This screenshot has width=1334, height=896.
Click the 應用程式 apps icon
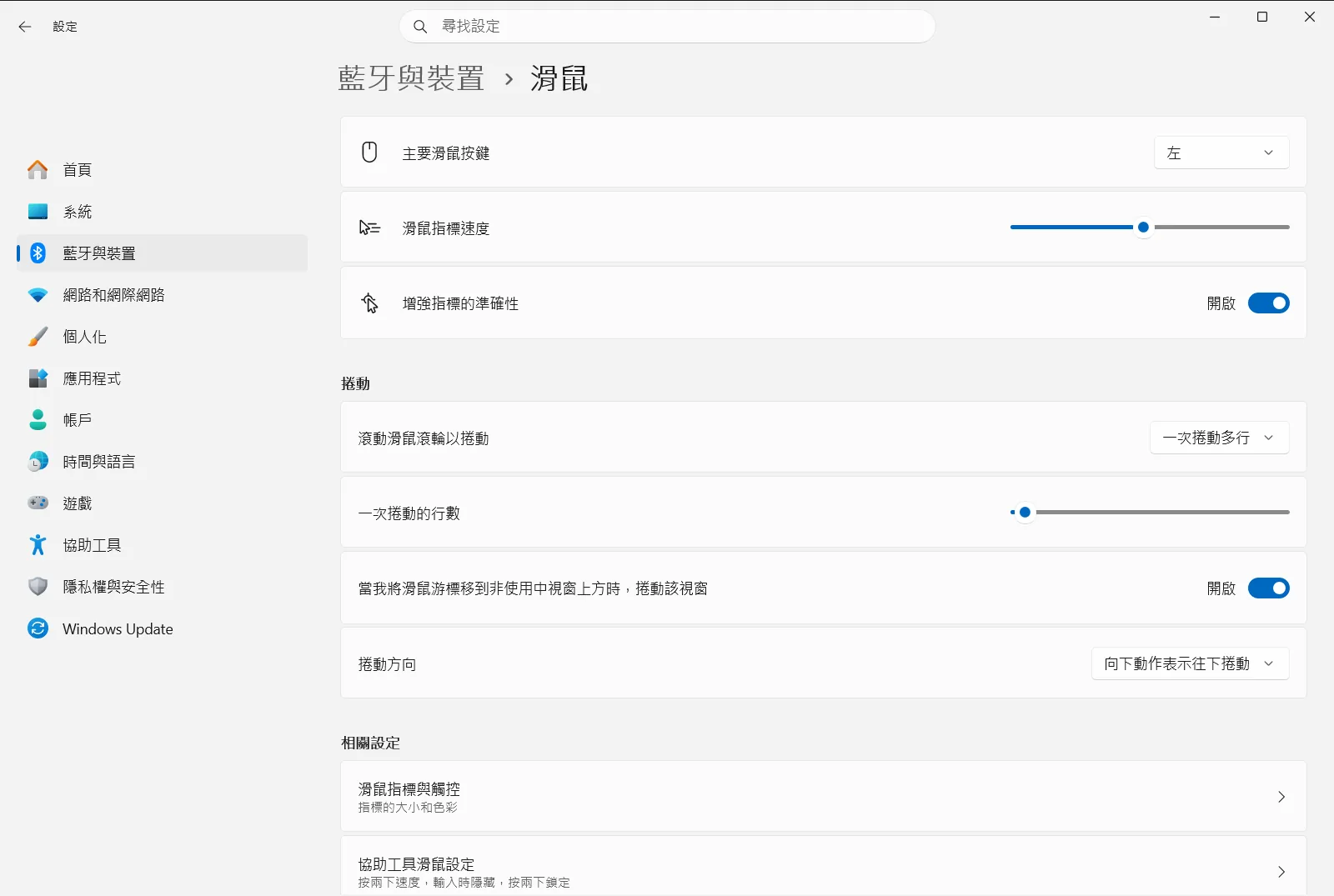(38, 378)
